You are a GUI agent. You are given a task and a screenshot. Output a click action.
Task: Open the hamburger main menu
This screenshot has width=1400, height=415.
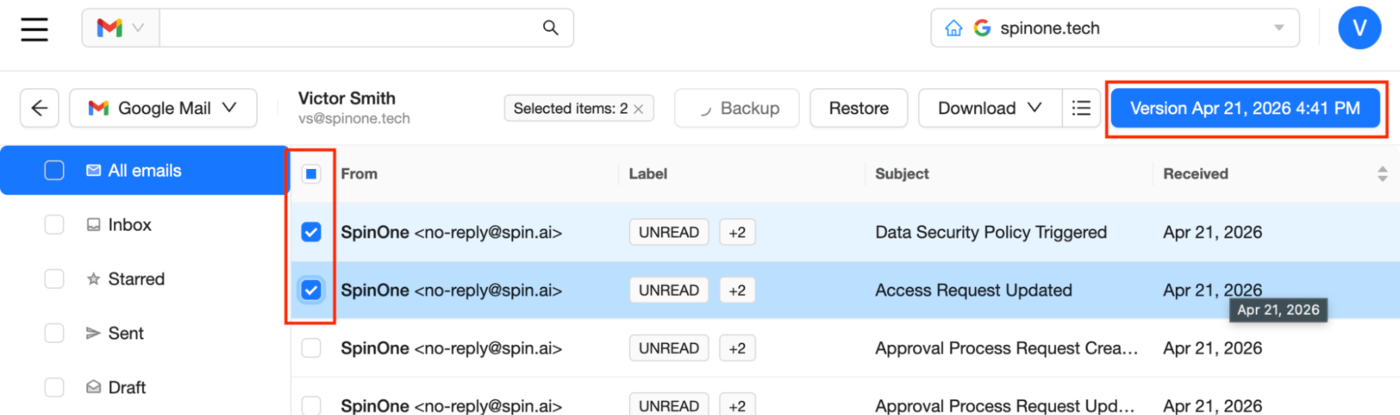[35, 29]
